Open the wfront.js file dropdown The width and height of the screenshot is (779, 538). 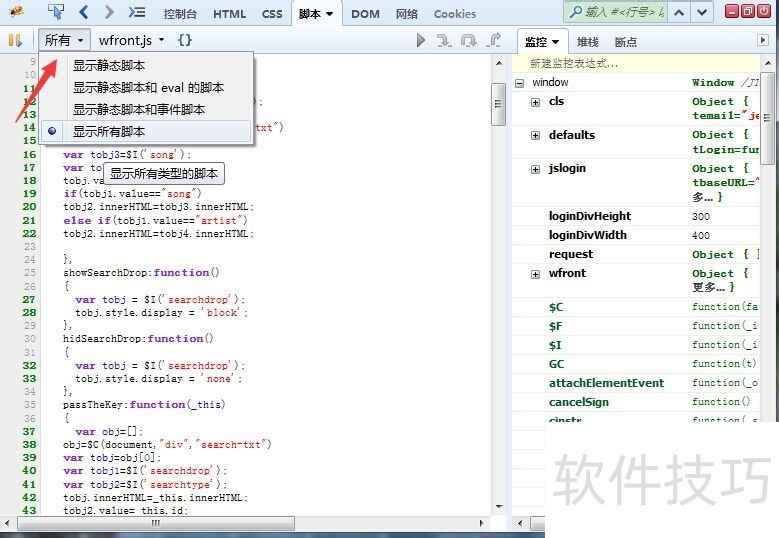pyautogui.click(x=131, y=40)
